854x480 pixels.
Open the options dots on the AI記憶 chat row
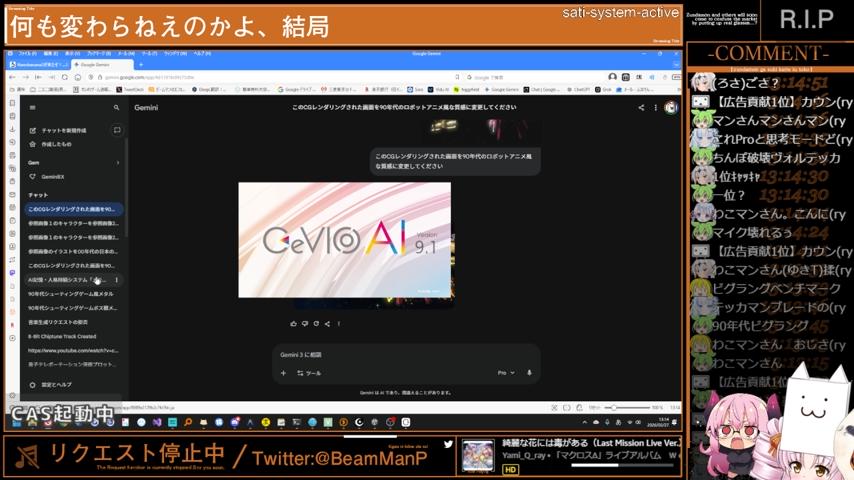pyautogui.click(x=117, y=280)
